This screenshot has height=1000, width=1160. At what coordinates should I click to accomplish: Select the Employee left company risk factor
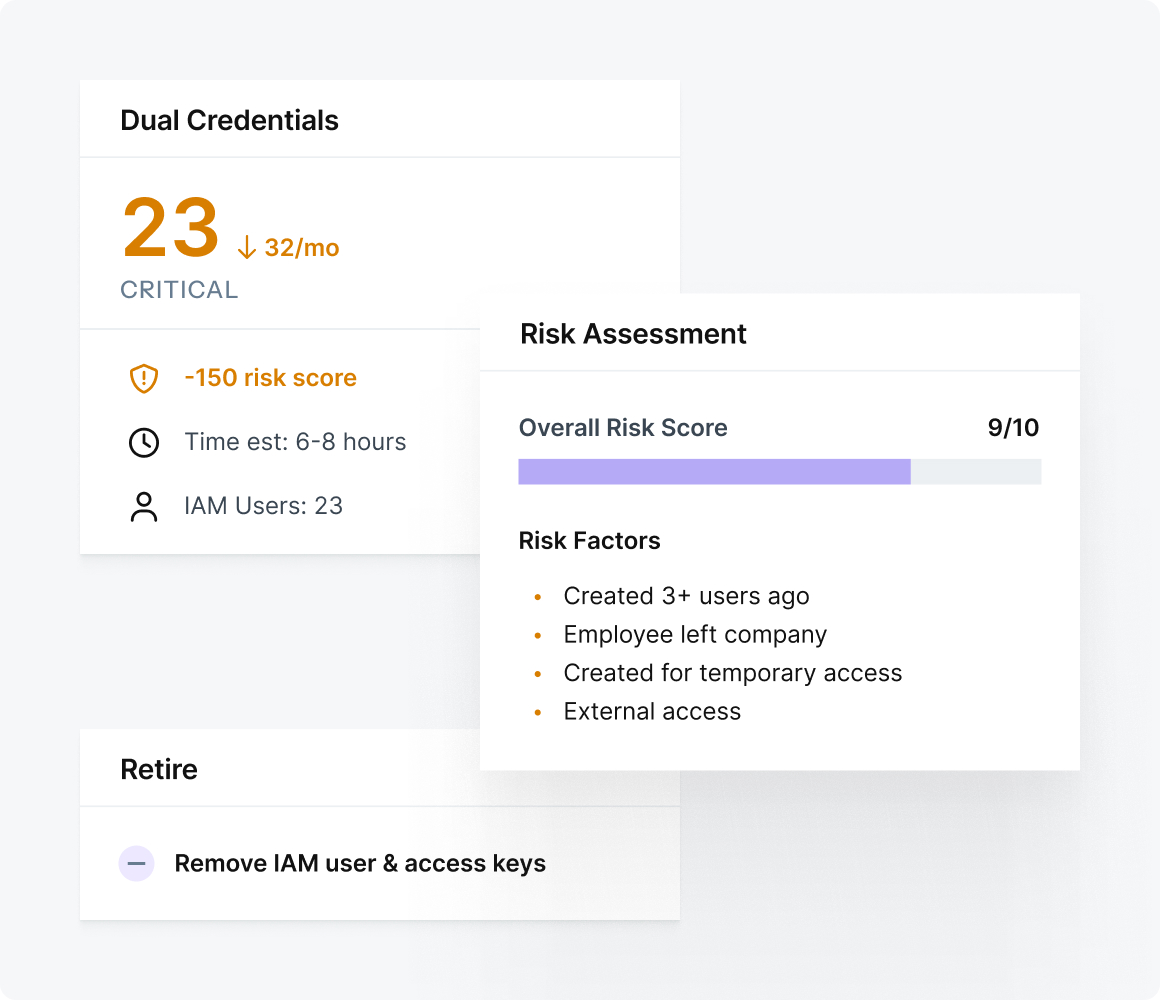pos(695,635)
